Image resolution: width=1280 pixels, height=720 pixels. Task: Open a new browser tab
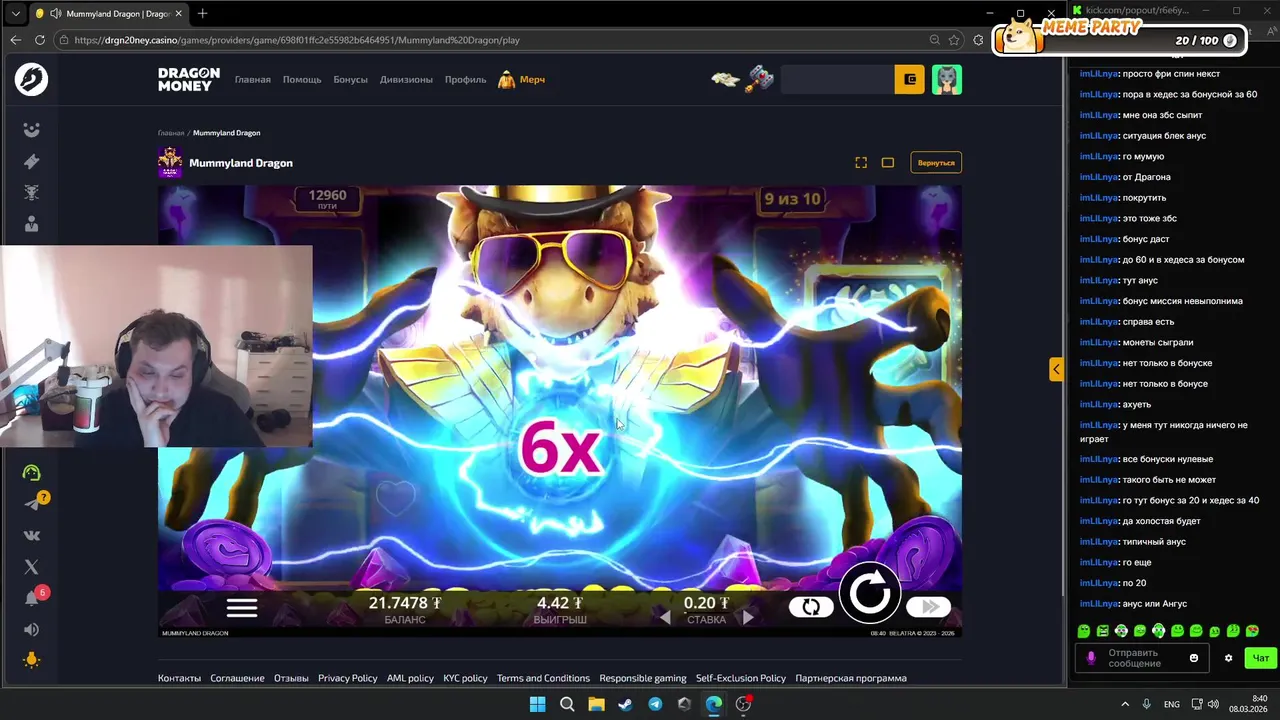203,13
